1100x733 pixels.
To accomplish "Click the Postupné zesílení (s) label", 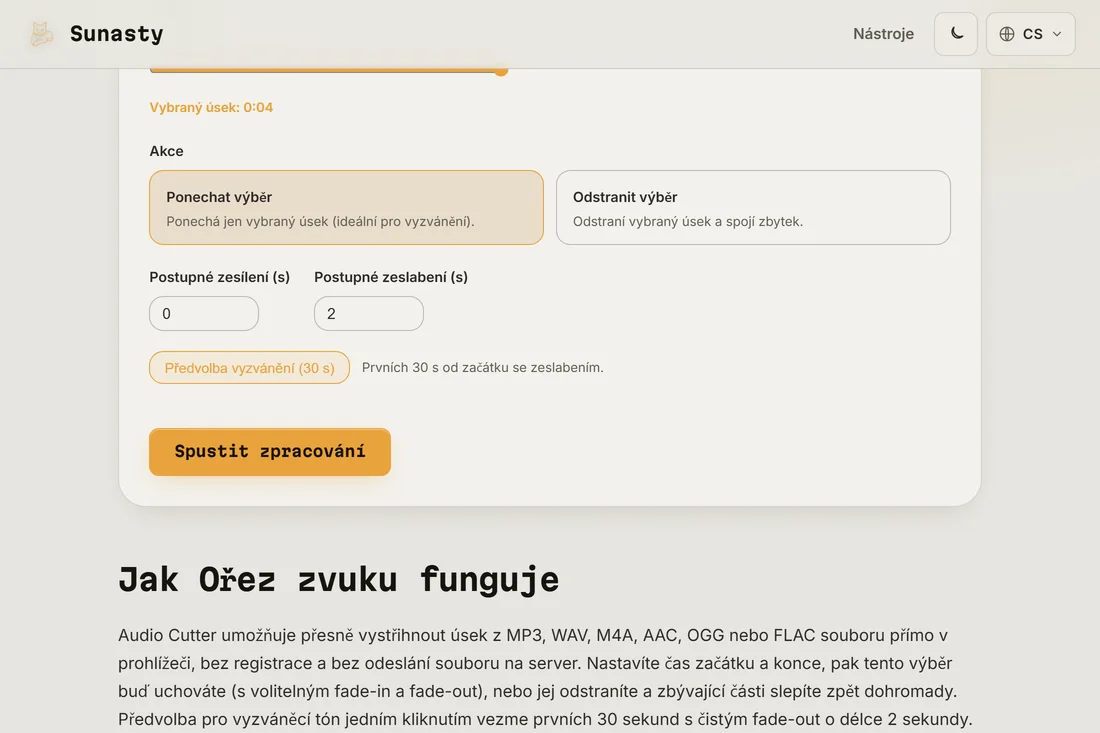I will 220,277.
